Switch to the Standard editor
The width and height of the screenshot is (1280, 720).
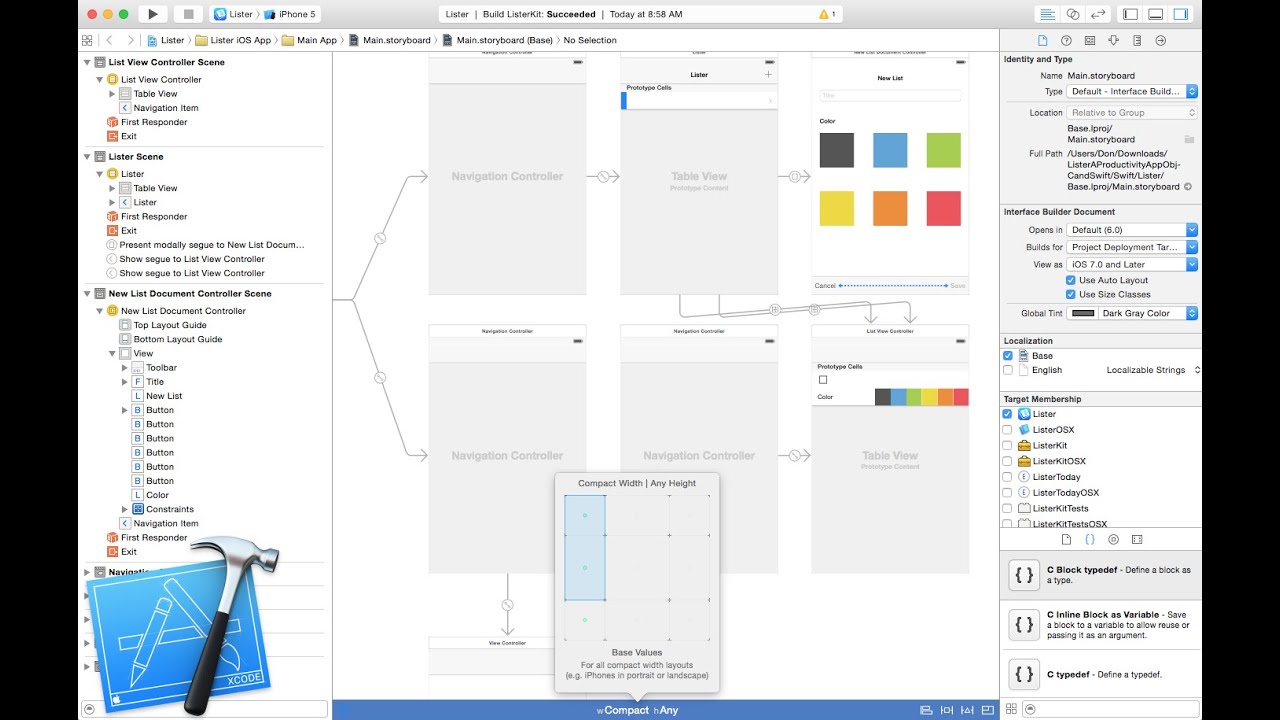pyautogui.click(x=1048, y=14)
